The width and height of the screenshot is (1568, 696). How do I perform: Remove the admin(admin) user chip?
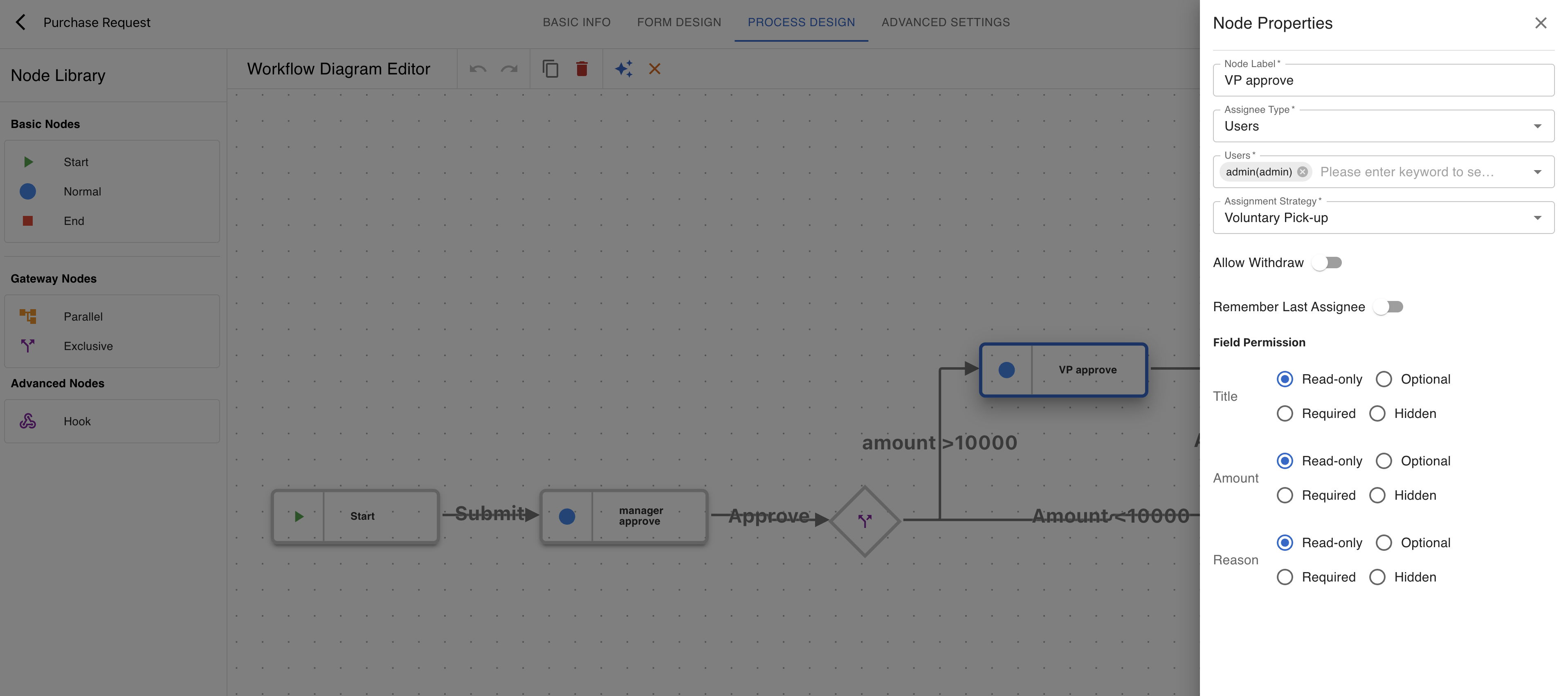tap(1302, 172)
